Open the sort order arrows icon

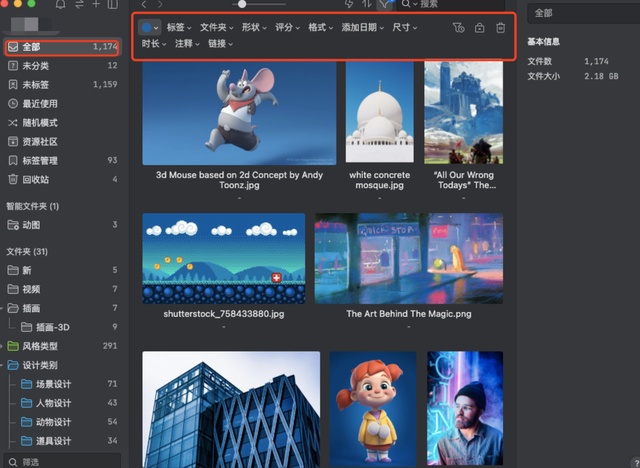(x=366, y=4)
